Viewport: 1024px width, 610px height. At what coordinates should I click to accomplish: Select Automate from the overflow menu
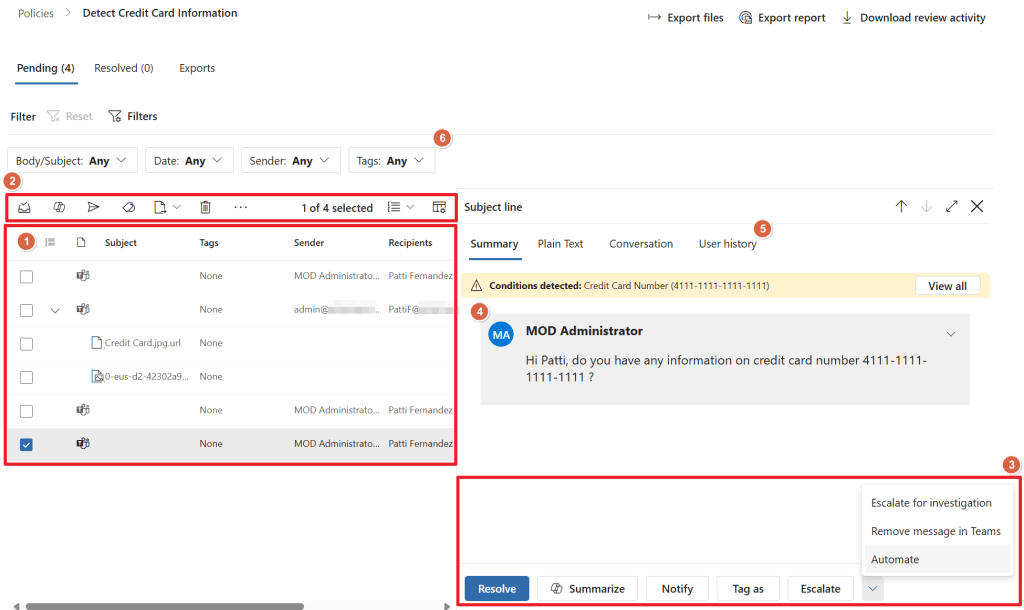[895, 560]
